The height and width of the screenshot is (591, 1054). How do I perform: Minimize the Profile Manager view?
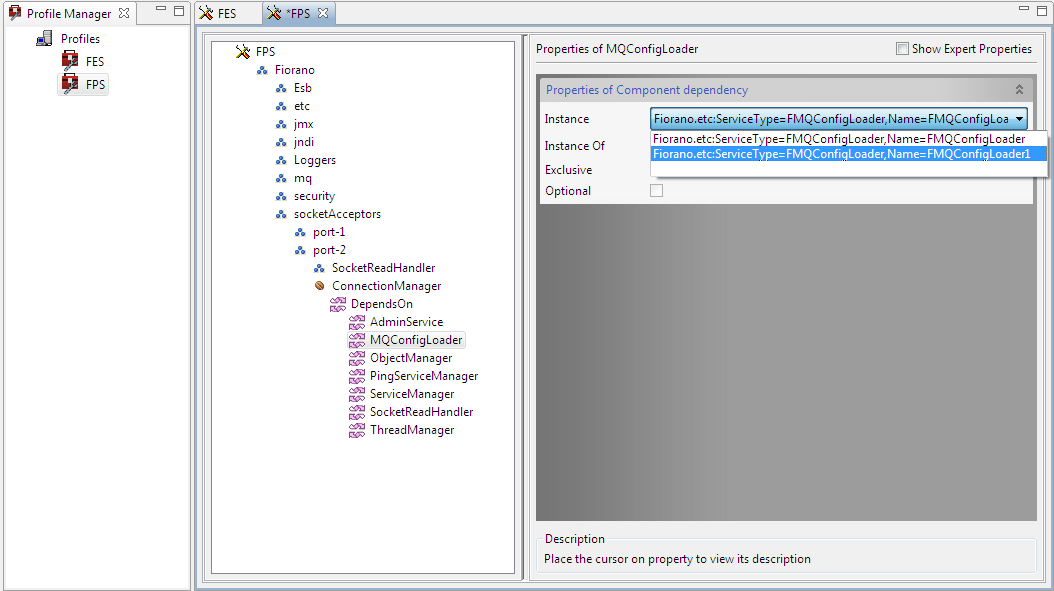point(160,10)
